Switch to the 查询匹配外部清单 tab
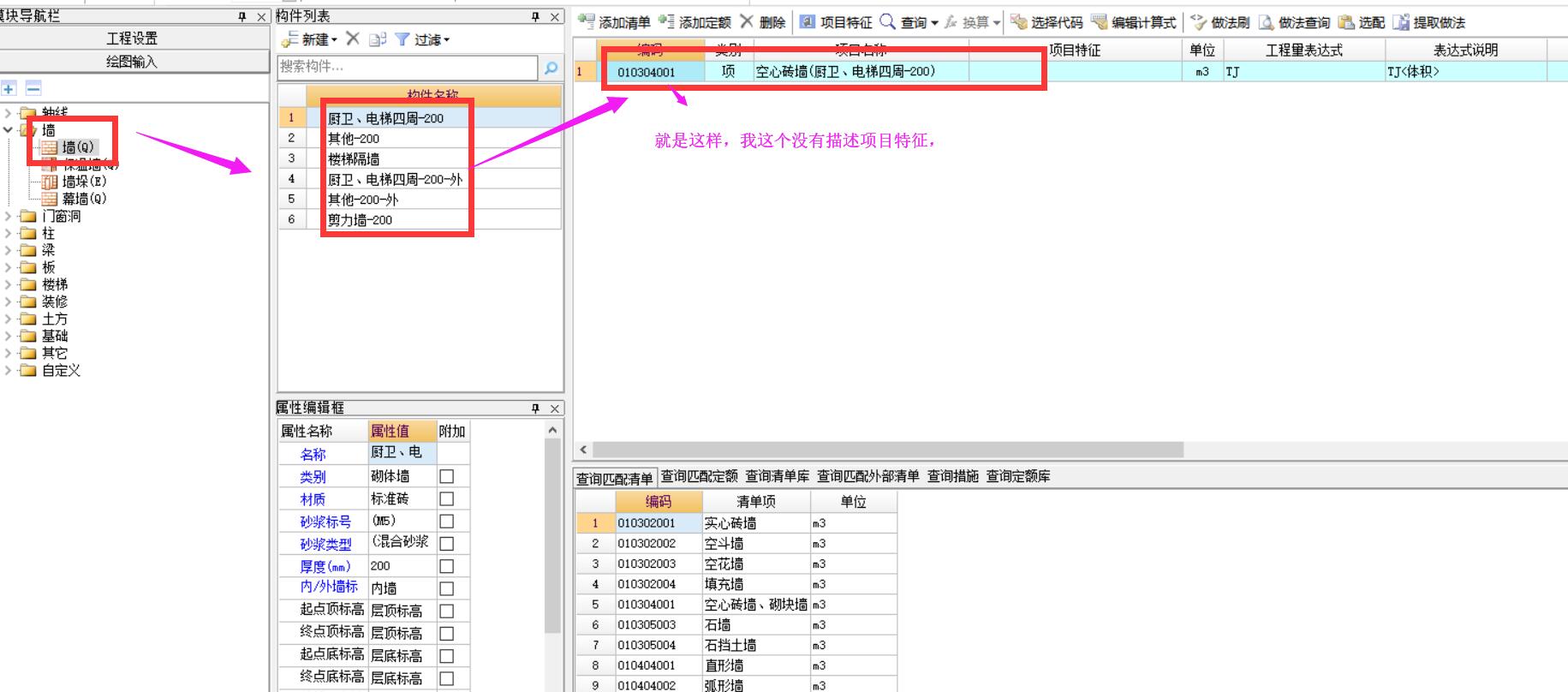Viewport: 1568px width, 692px height. click(867, 476)
